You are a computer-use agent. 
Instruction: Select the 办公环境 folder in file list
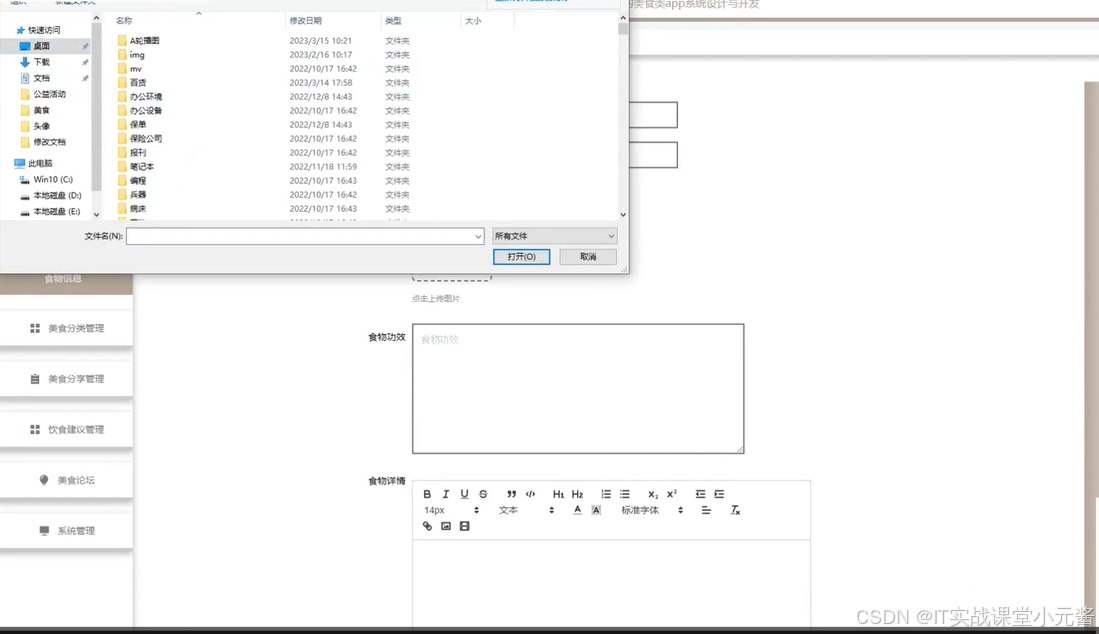point(145,97)
